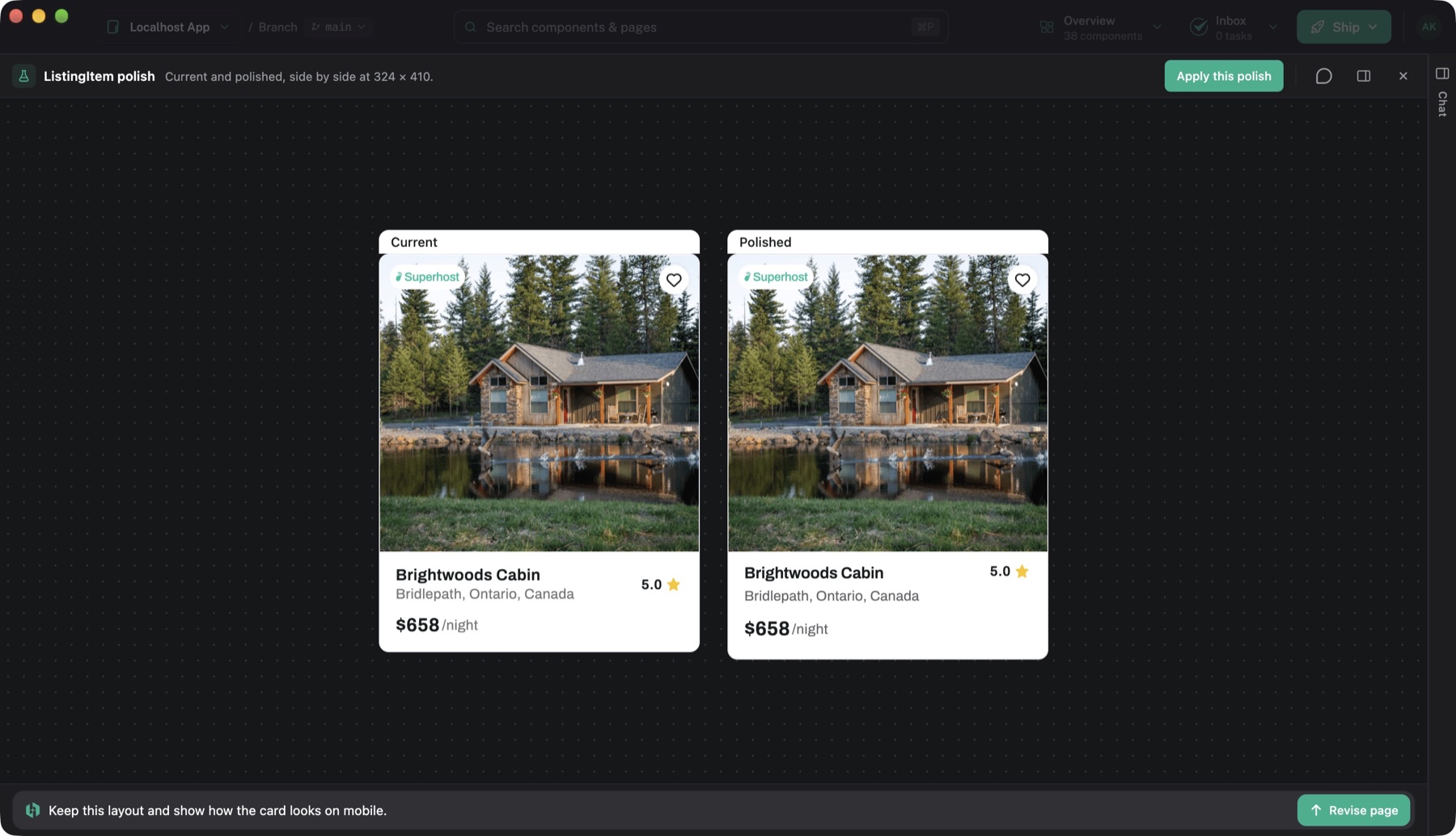Viewport: 1456px width, 836px height.
Task: Open the Chat sidebar panel icon
Action: pyautogui.click(x=1441, y=74)
